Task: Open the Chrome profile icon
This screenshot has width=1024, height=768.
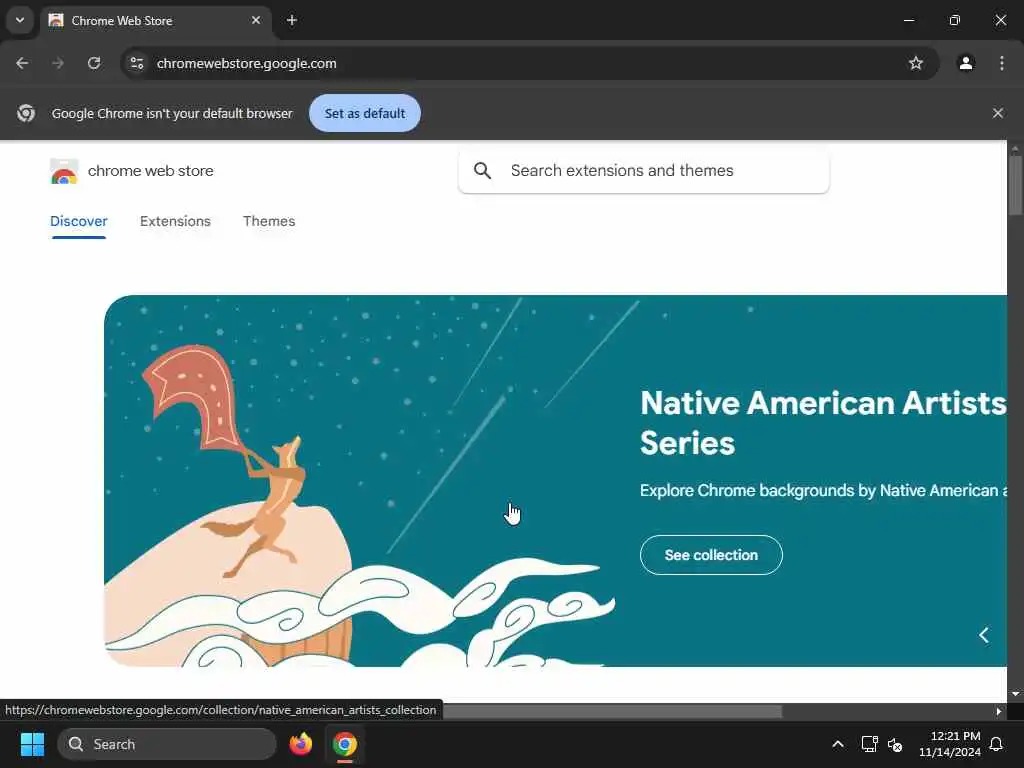Action: pyautogui.click(x=966, y=63)
